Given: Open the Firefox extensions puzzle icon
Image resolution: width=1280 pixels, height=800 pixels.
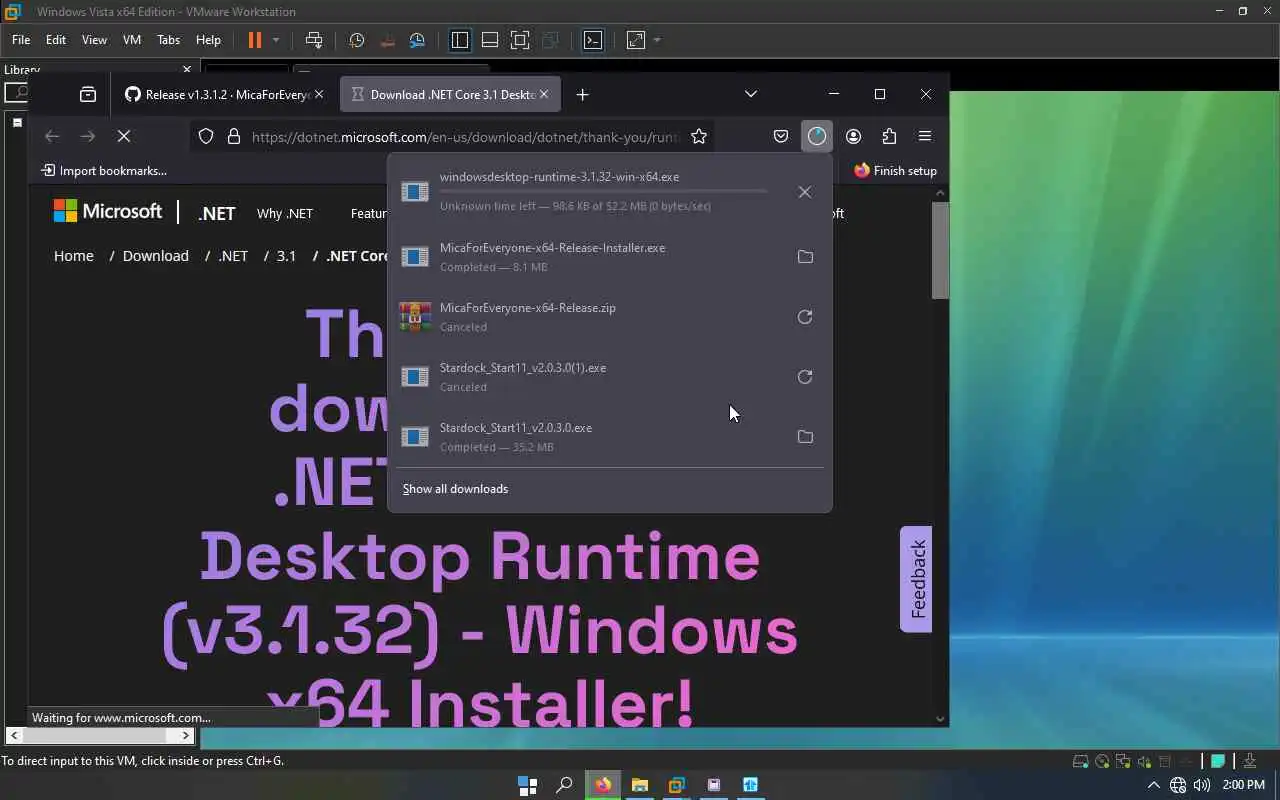Looking at the screenshot, I should click(x=889, y=136).
